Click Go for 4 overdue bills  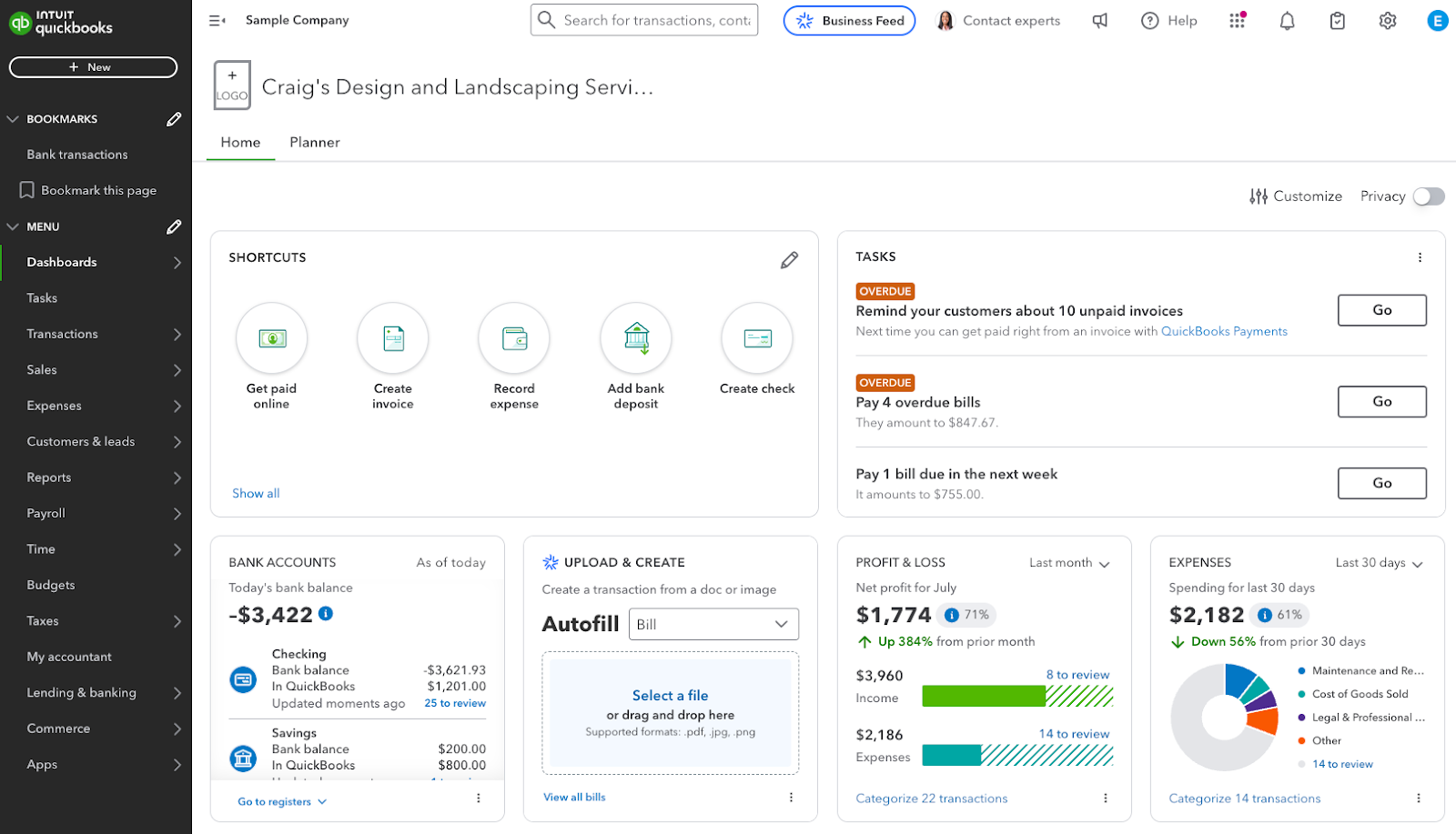tap(1381, 401)
